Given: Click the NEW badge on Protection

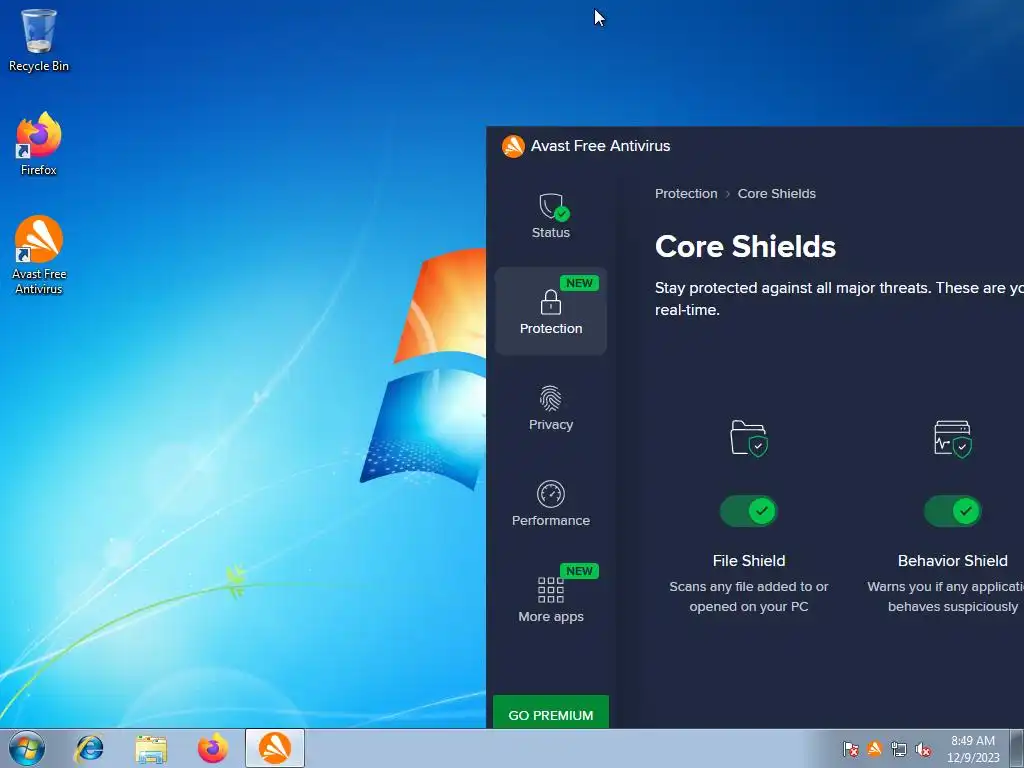Looking at the screenshot, I should 579,283.
